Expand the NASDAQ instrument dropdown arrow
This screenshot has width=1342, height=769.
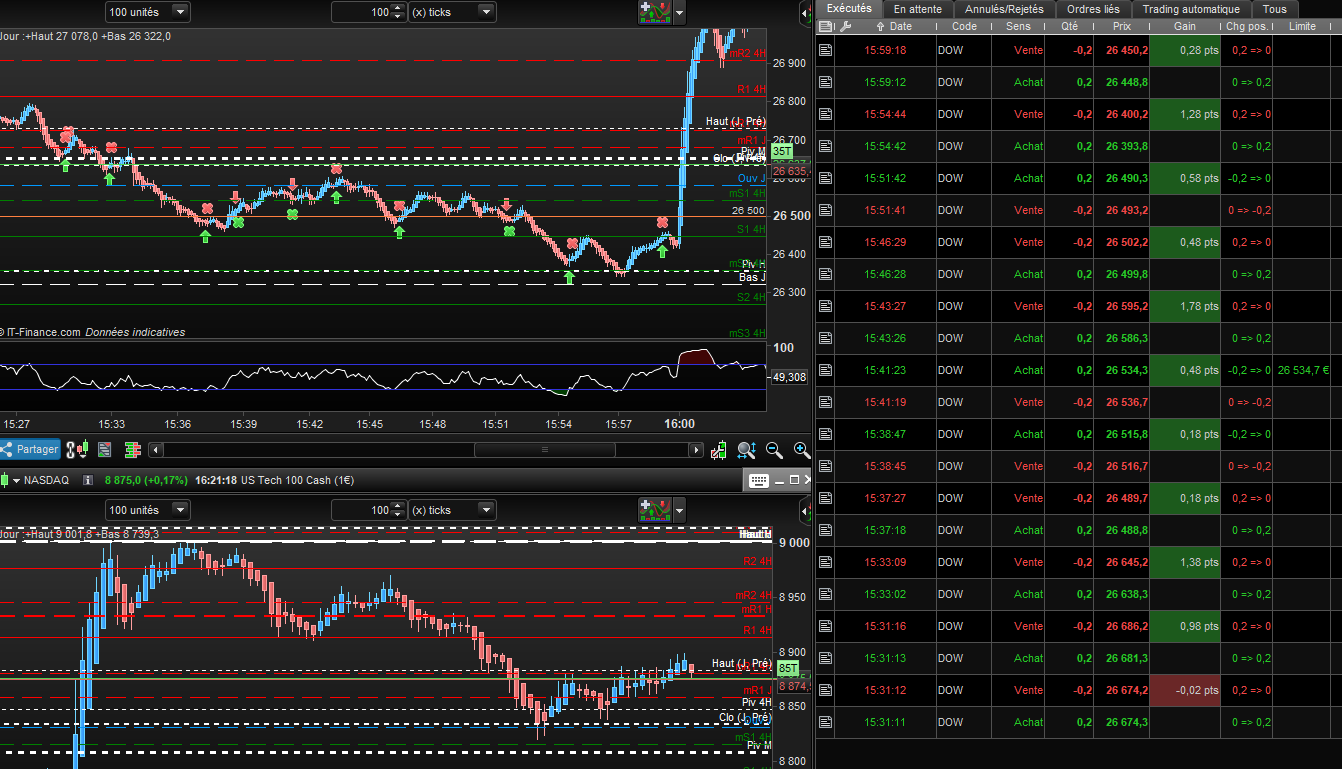pos(16,480)
